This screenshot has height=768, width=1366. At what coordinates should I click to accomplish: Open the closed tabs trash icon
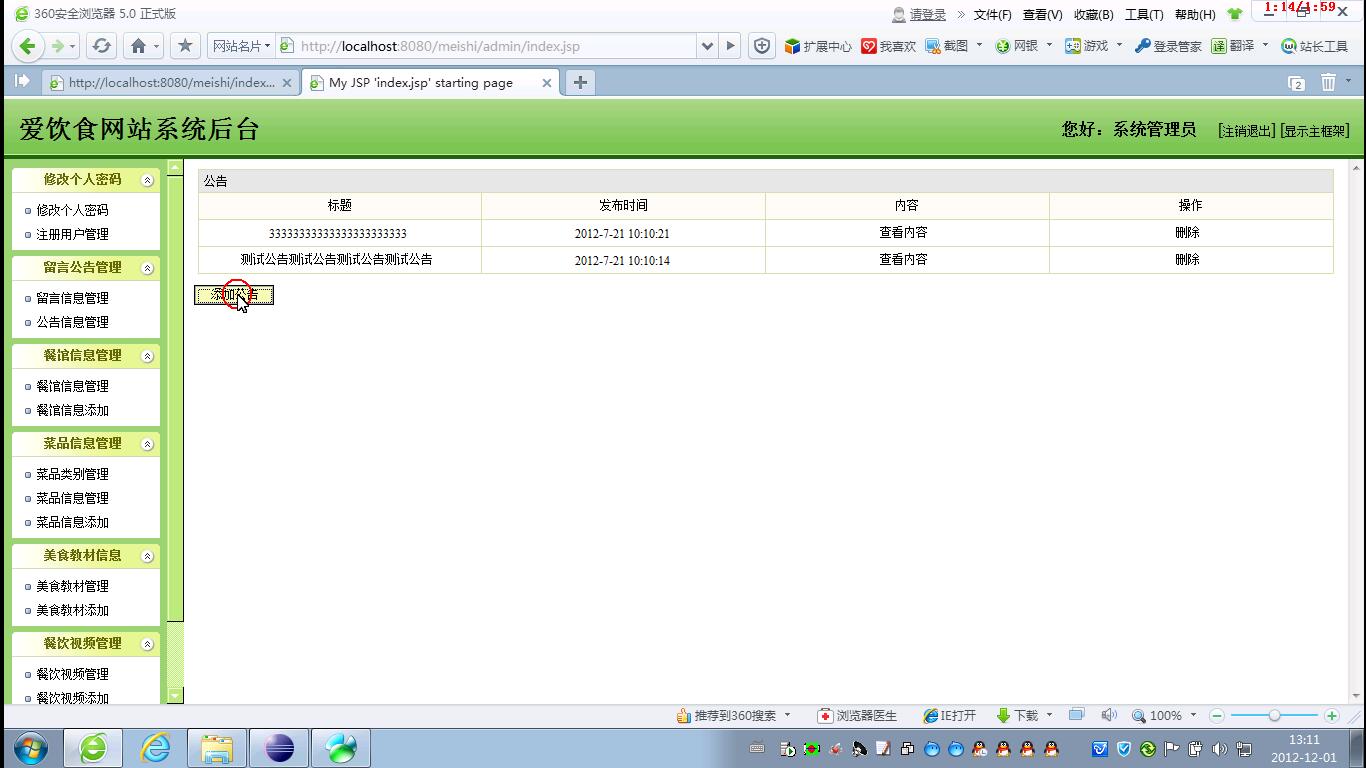(1328, 83)
